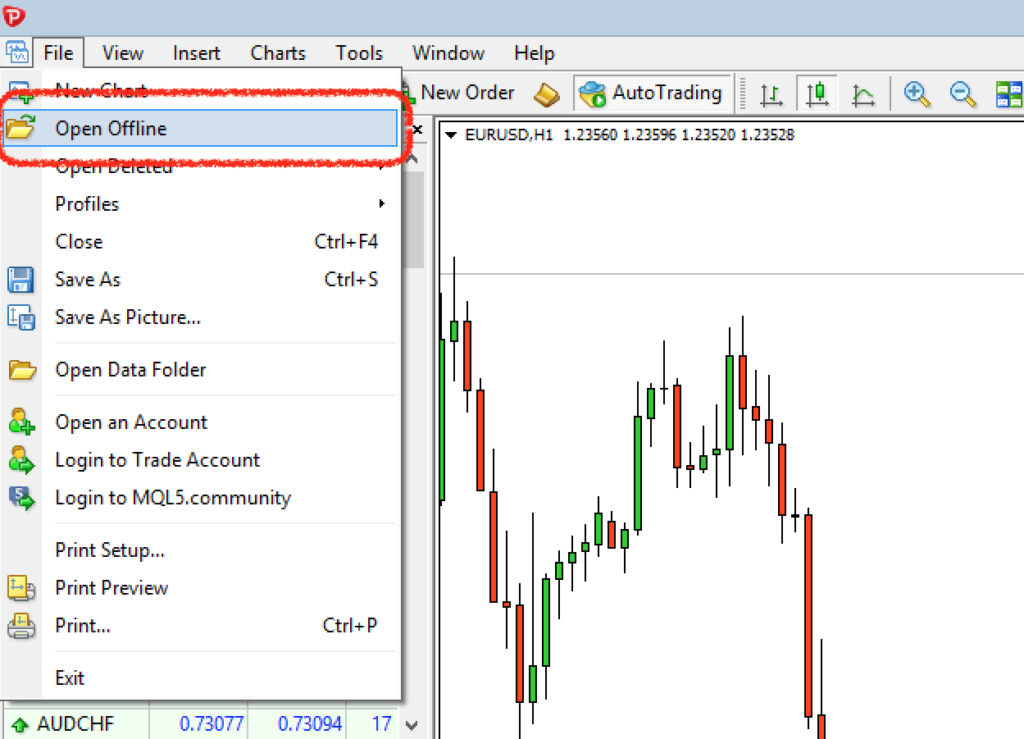This screenshot has height=739, width=1024.
Task: Click the MQL5.community login icon
Action: click(21, 497)
